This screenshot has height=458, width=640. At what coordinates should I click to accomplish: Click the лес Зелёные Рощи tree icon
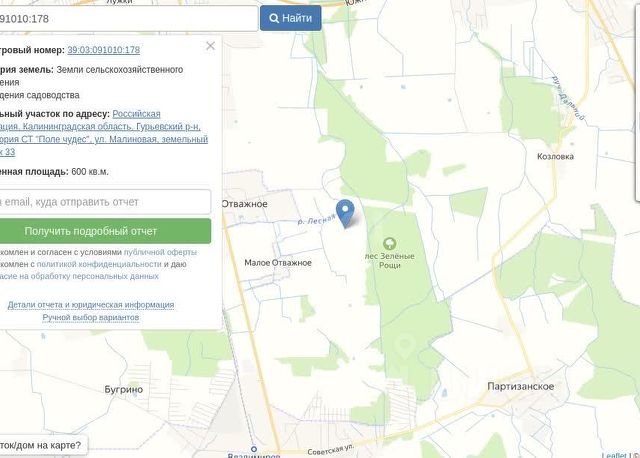(389, 244)
